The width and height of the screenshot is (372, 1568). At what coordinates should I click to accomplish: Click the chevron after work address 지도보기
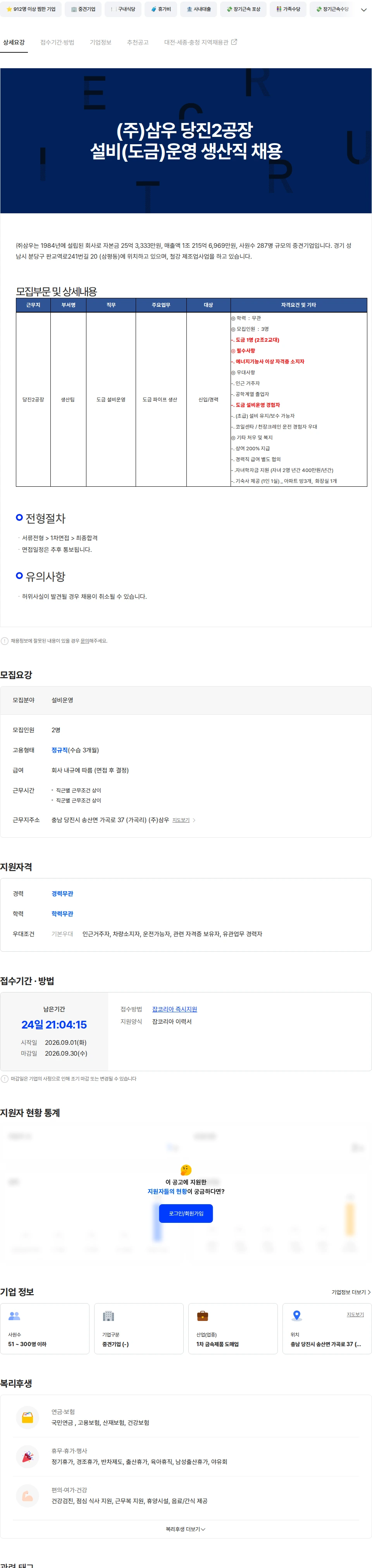click(194, 820)
